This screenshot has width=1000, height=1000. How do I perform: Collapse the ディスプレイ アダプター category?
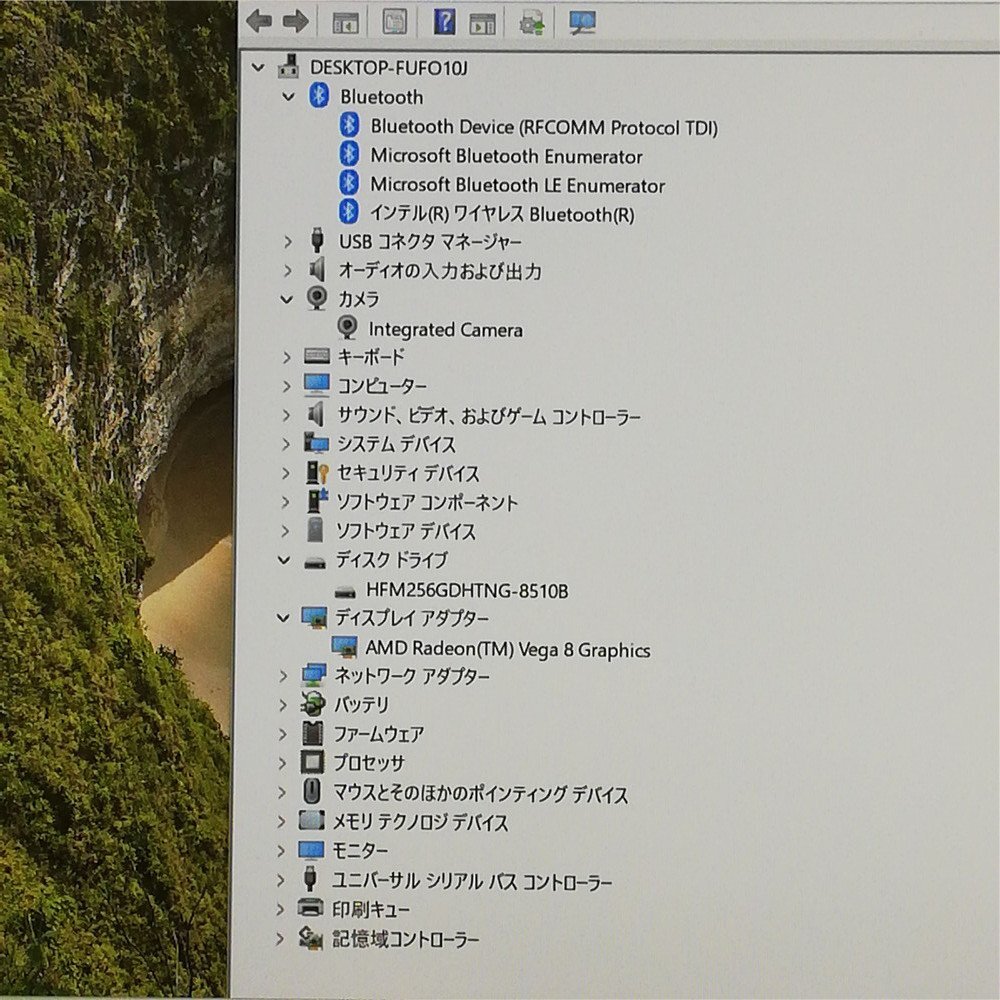click(x=283, y=618)
